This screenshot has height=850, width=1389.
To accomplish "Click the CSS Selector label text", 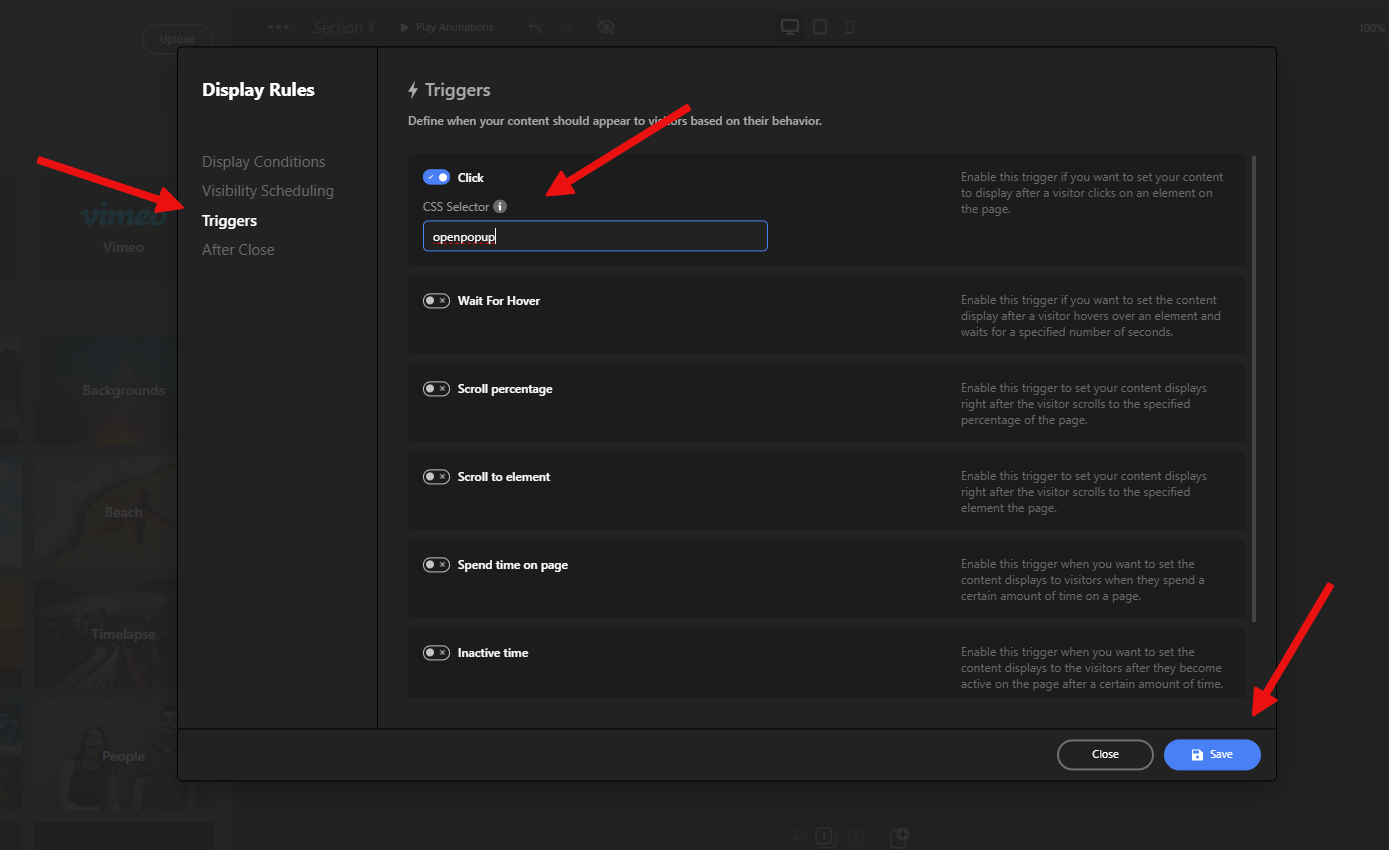I will tap(456, 207).
